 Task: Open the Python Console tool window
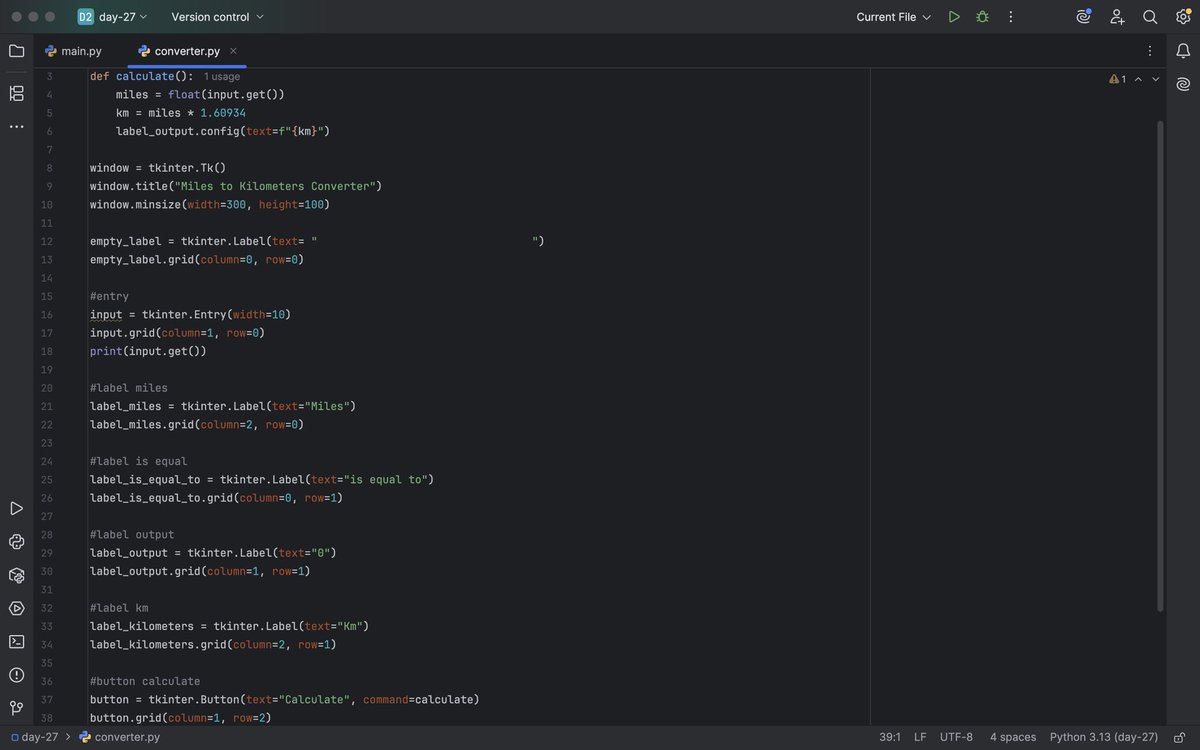tap(16, 542)
